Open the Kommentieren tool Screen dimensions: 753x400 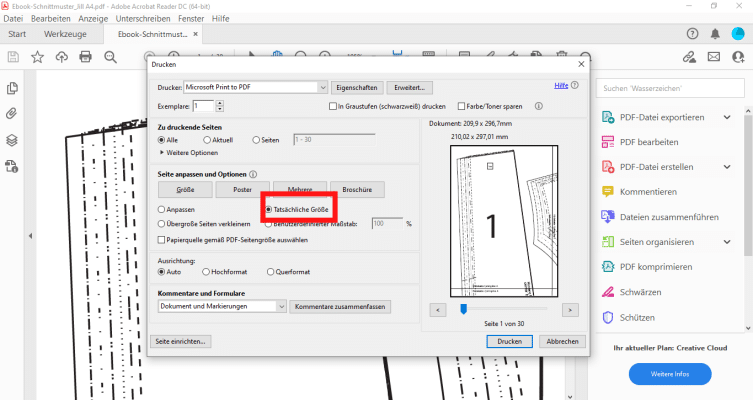coord(654,191)
